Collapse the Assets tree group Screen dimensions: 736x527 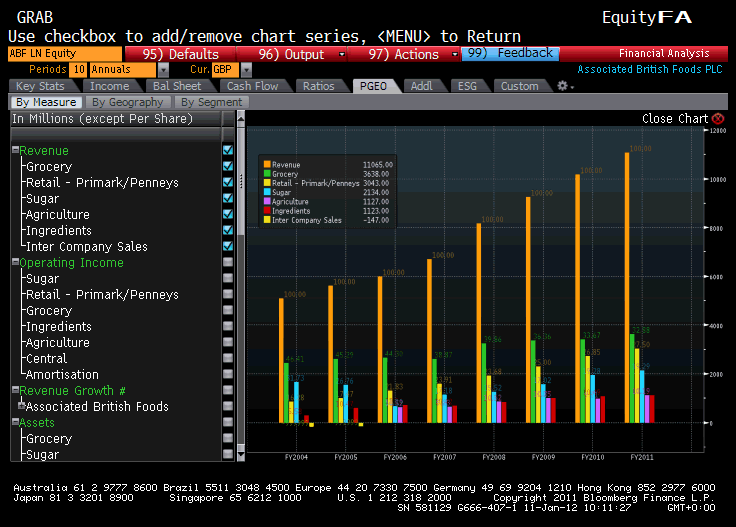coord(15,423)
